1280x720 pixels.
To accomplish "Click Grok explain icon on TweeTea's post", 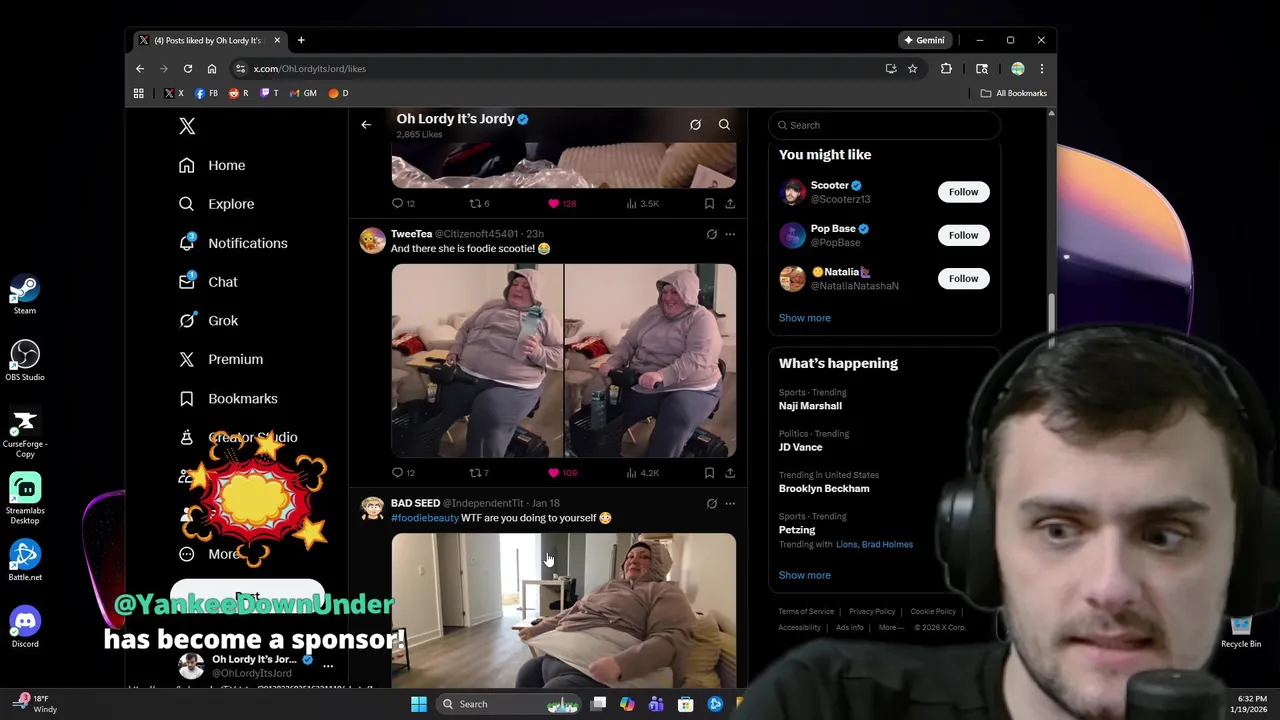I will pyautogui.click(x=711, y=234).
